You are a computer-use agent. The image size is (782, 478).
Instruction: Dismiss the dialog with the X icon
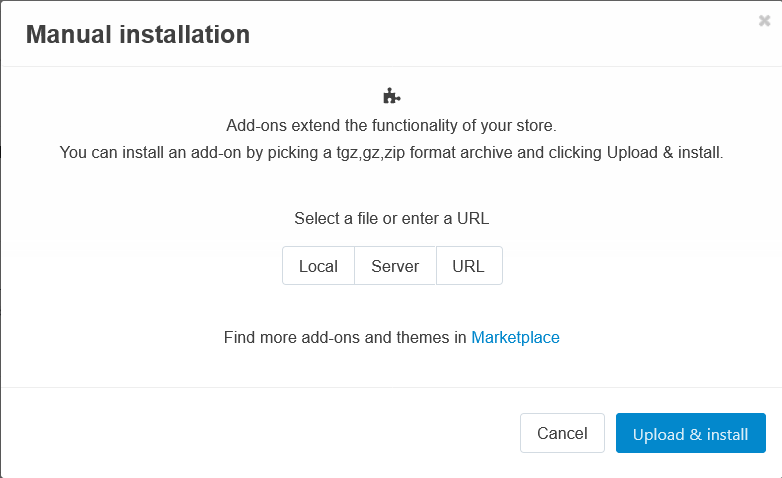click(x=765, y=21)
